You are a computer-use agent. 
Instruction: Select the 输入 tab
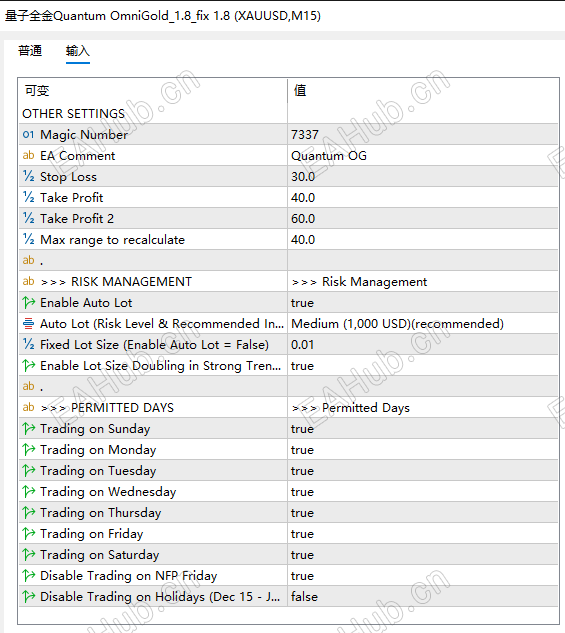[x=78, y=51]
